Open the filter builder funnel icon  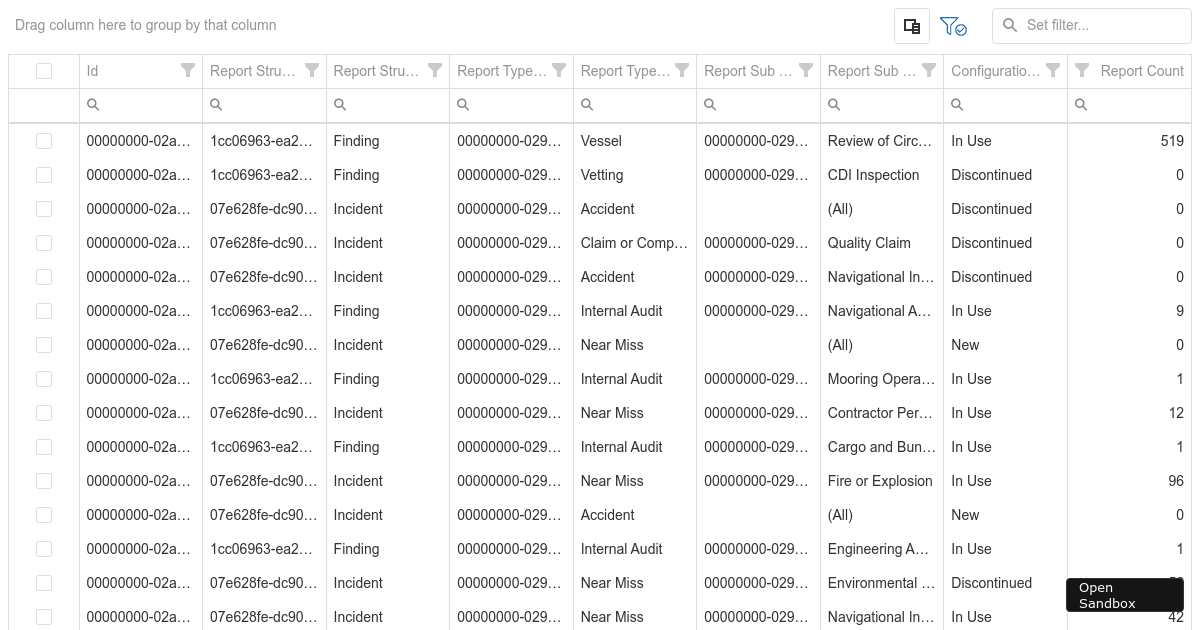(x=952, y=25)
